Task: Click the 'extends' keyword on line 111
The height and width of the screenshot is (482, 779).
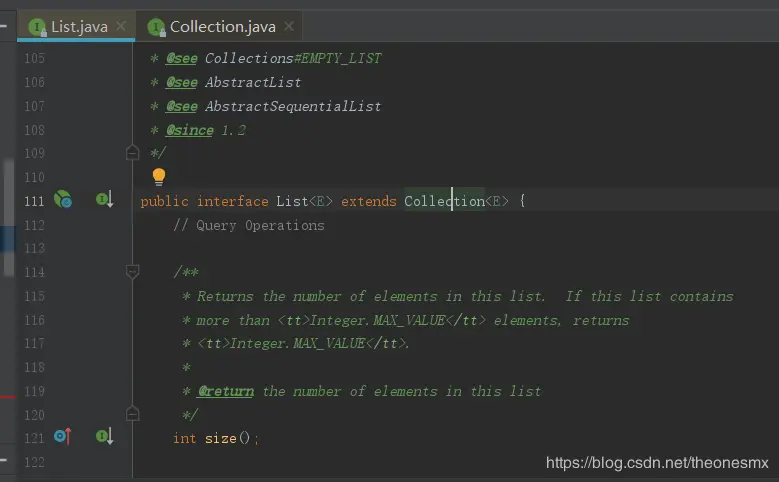Action: coord(369,201)
